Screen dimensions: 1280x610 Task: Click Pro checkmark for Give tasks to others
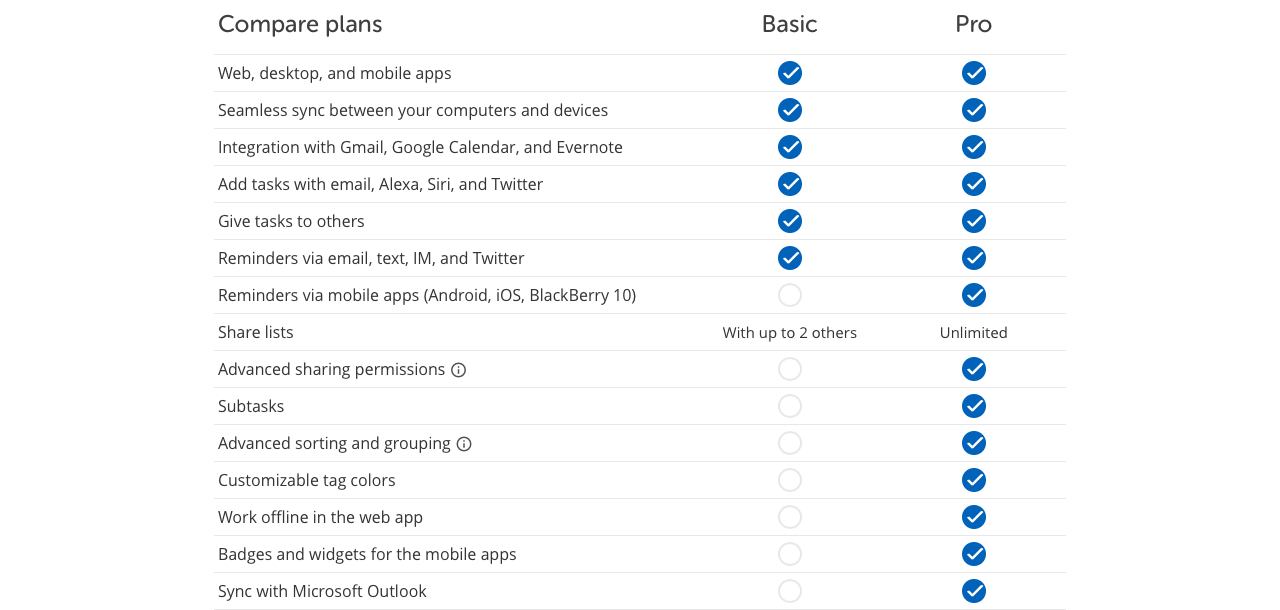(974, 221)
